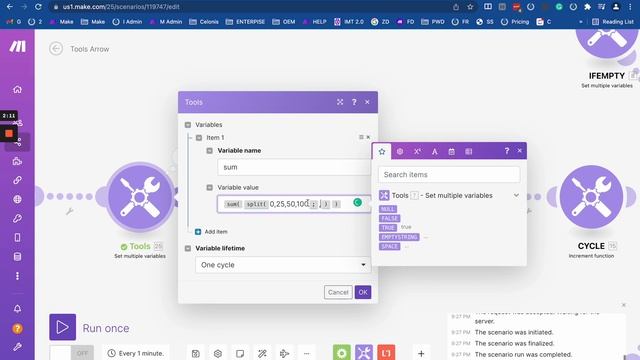Open help in the mapping picker panel
Viewport: 640px width, 360px height.
pos(507,151)
